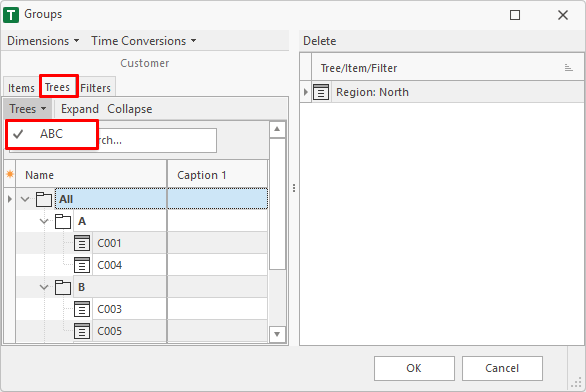Close the Groups dialog window
This screenshot has width=586, height=392.
click(563, 15)
